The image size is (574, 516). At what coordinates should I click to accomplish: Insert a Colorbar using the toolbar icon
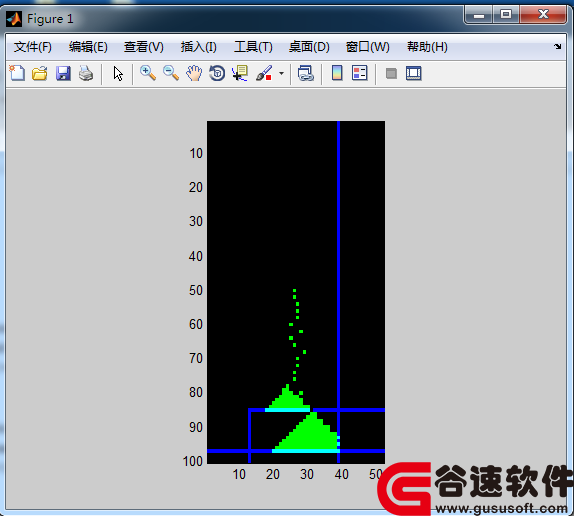click(x=337, y=73)
